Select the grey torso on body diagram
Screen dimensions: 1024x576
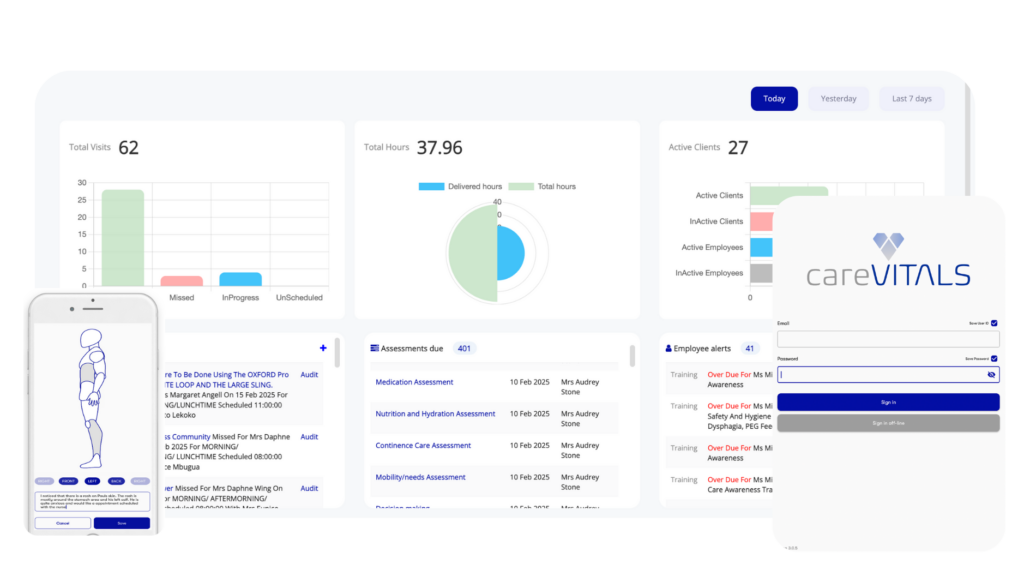pos(87,371)
